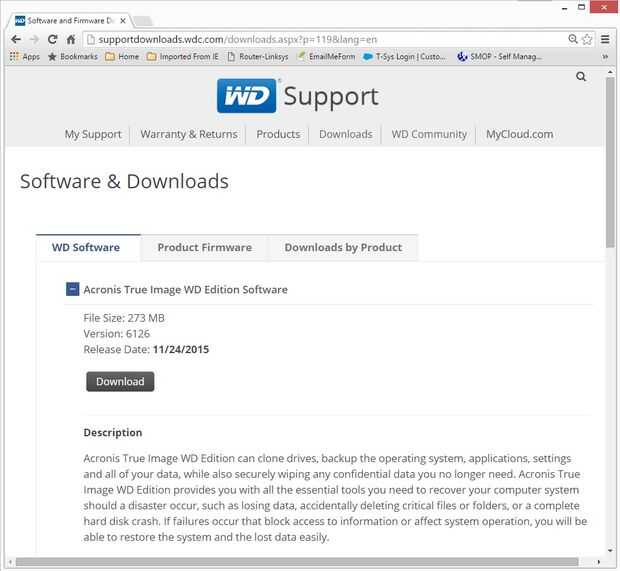The image size is (620, 571).
Task: Open the Apps shortcut in bookmarks bar
Action: (25, 57)
